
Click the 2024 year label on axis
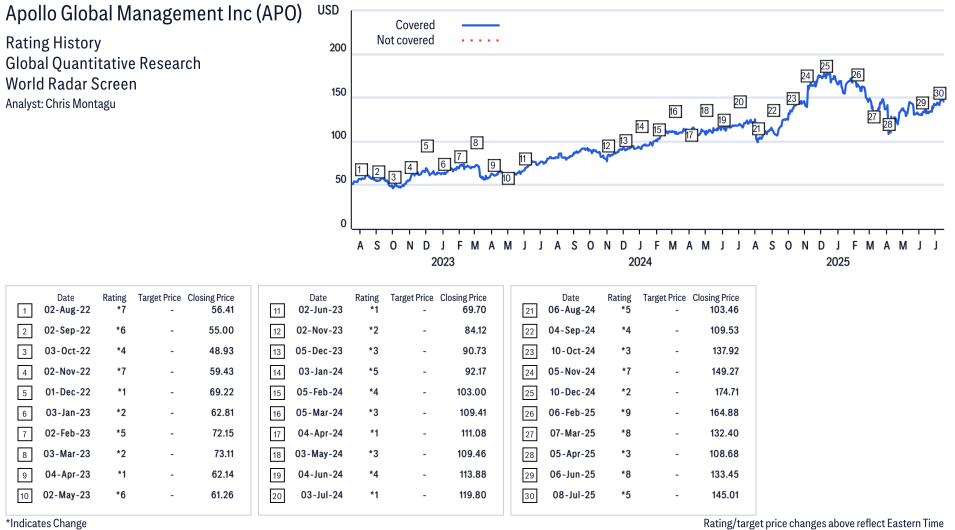click(640, 262)
